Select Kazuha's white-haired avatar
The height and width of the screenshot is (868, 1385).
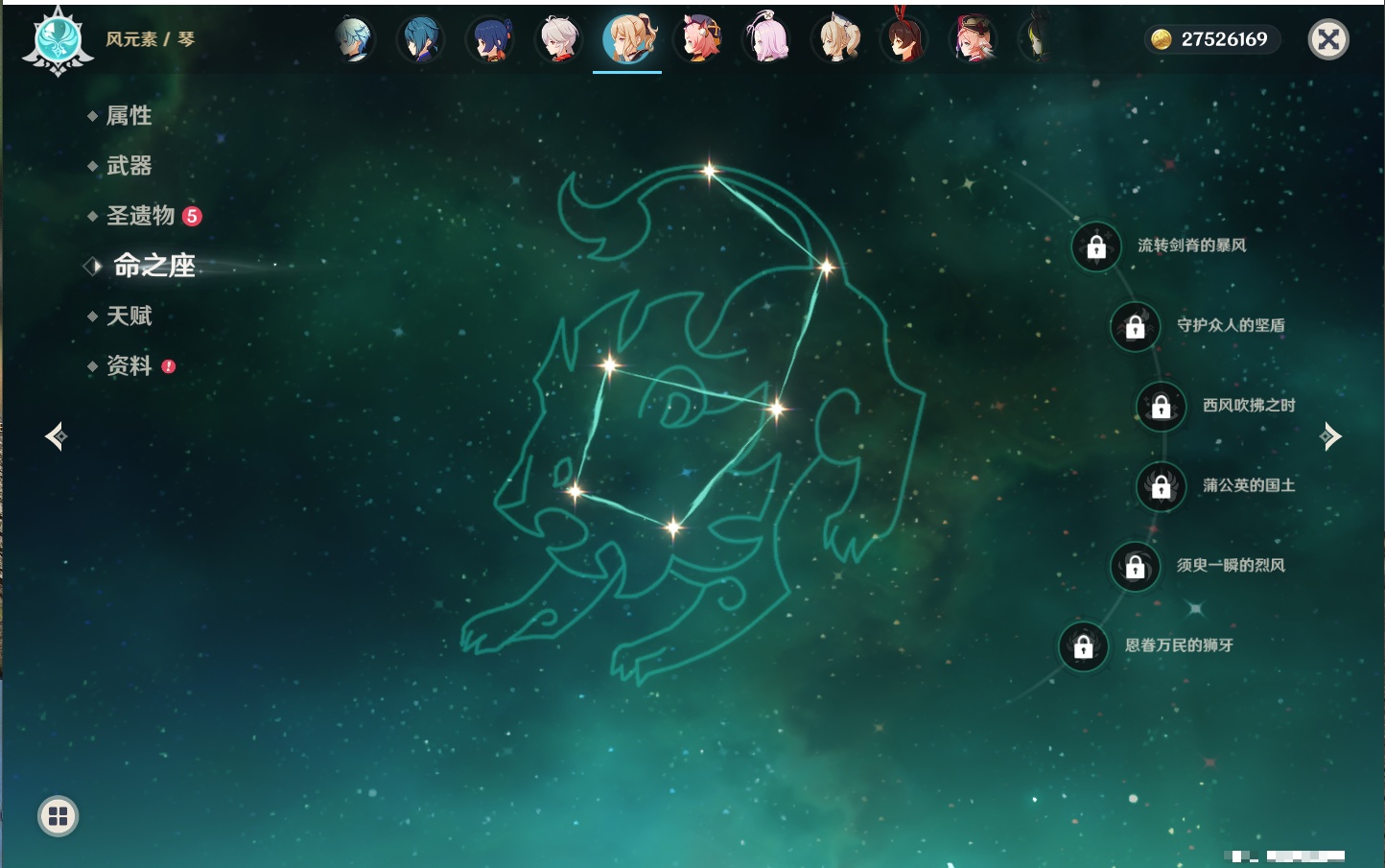tap(559, 40)
